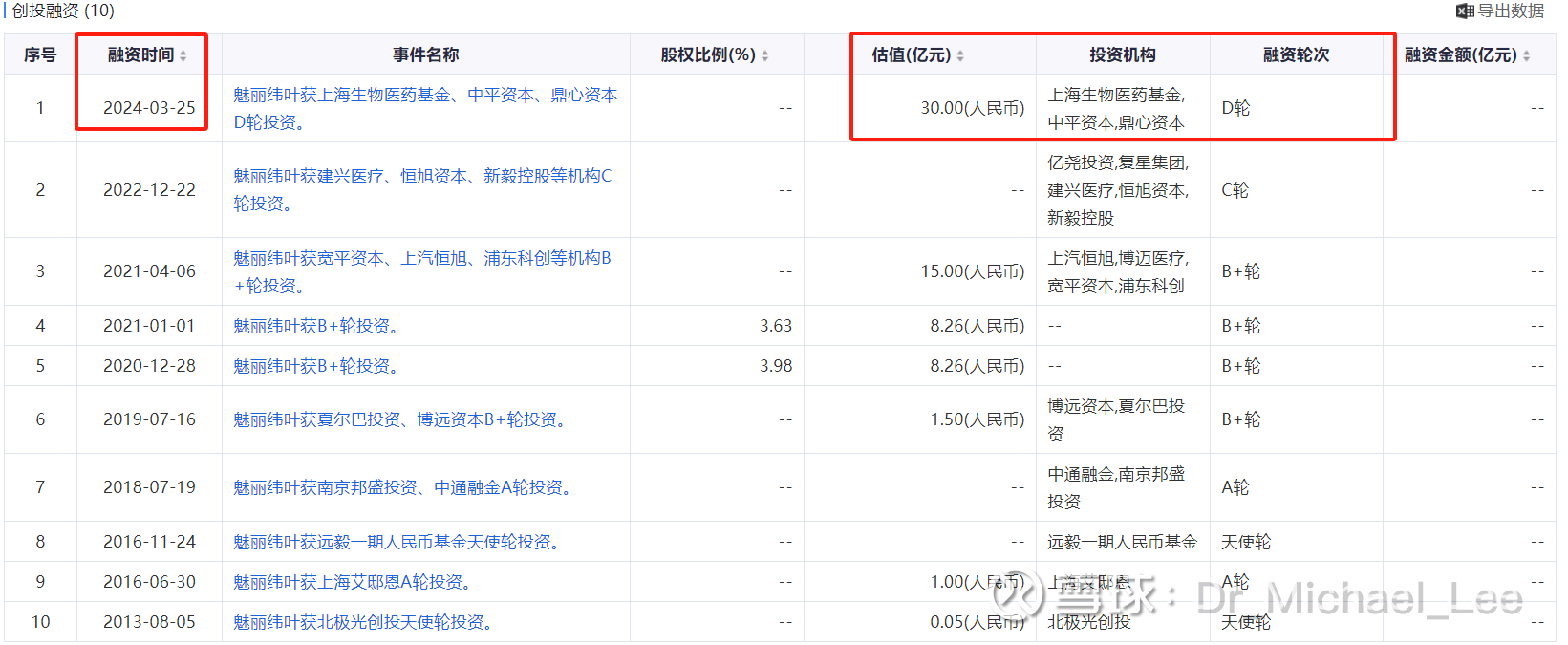Select the investors cell 亿尧投资,复星集团
Image resolution: width=1568 pixels, height=645 pixels.
coord(1123,189)
